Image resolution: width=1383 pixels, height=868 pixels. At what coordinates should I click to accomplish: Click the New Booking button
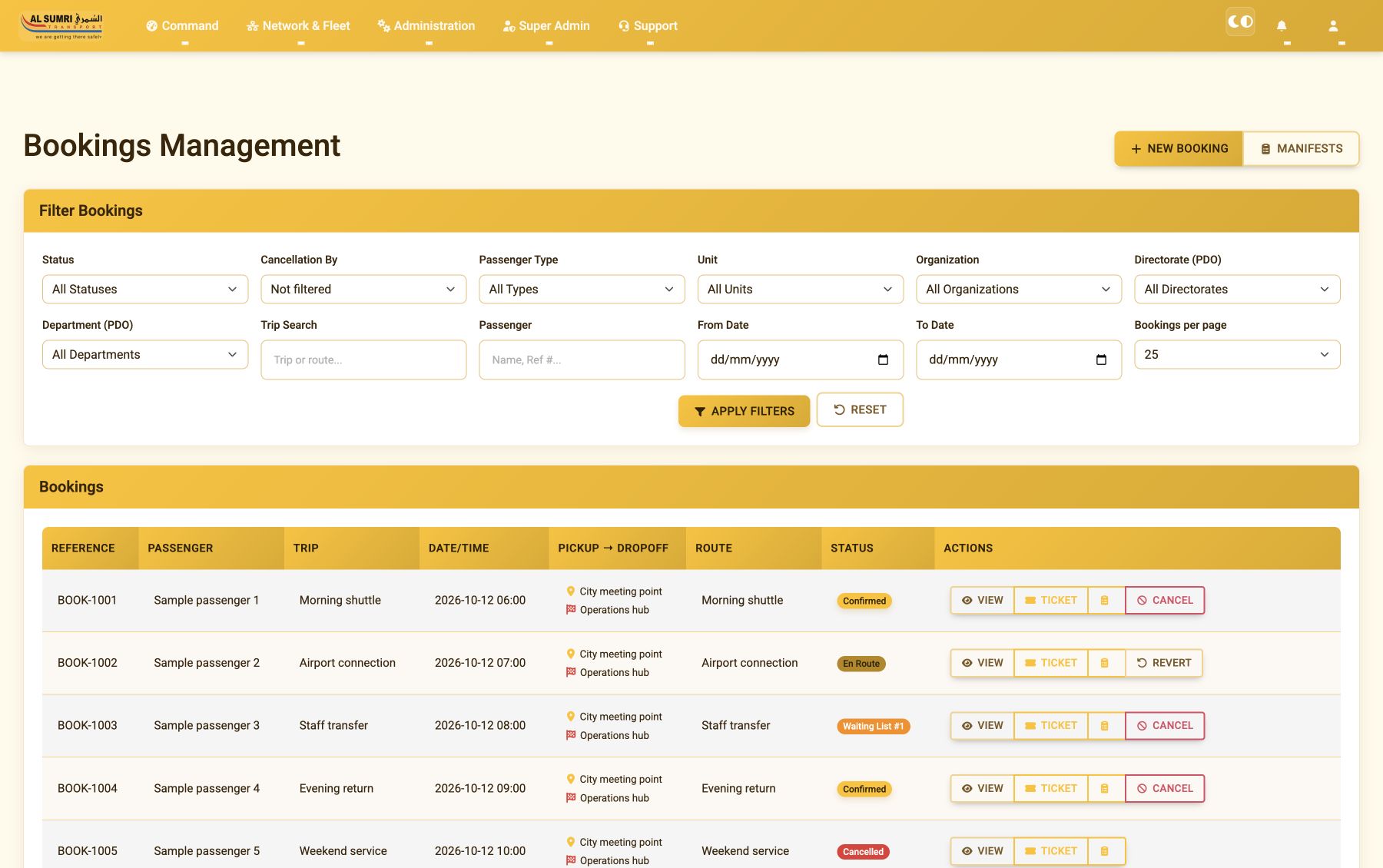(x=1179, y=148)
